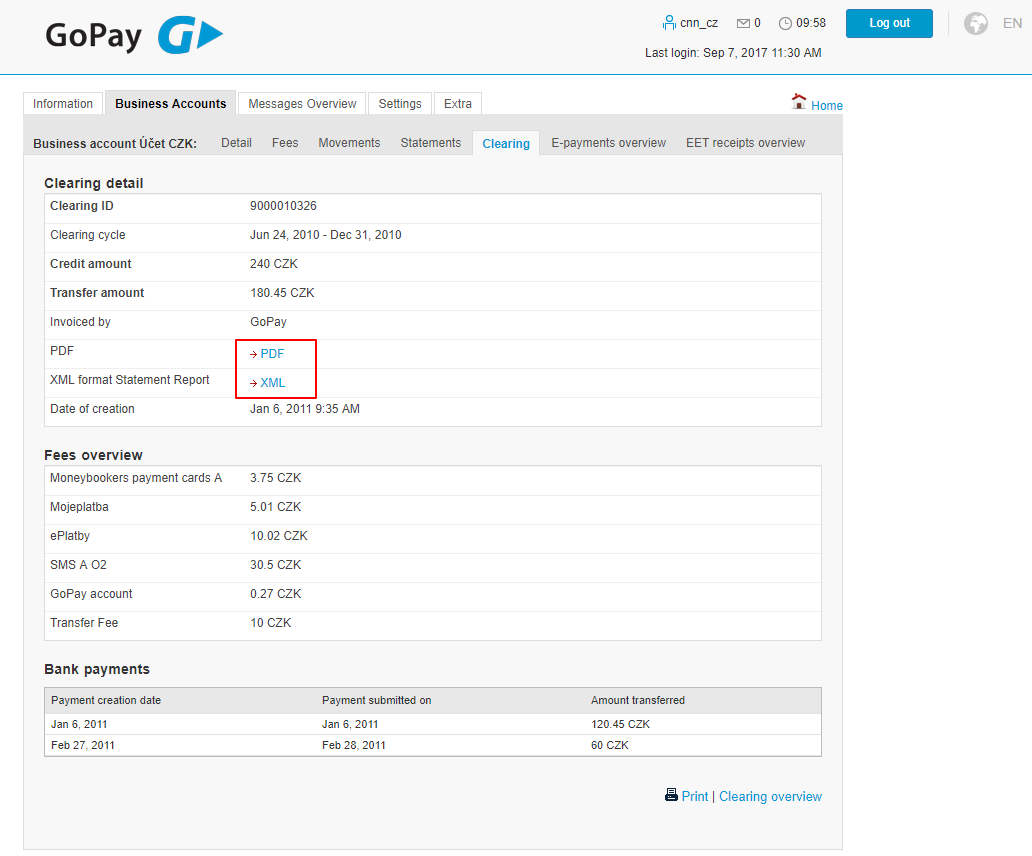This screenshot has height=856, width=1032.
Task: Open the Clearing overview link
Action: pyautogui.click(x=770, y=796)
